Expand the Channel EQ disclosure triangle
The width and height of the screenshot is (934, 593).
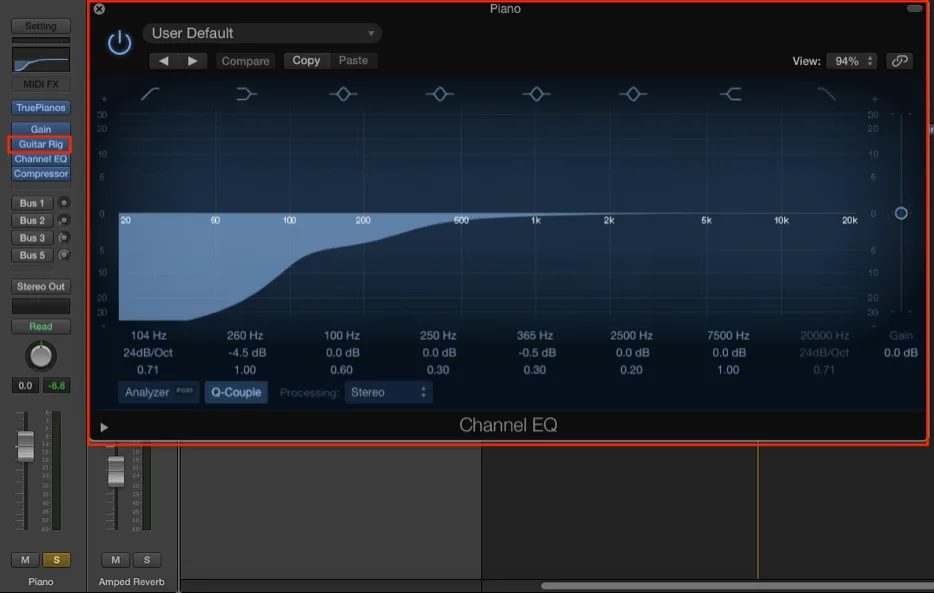point(104,427)
